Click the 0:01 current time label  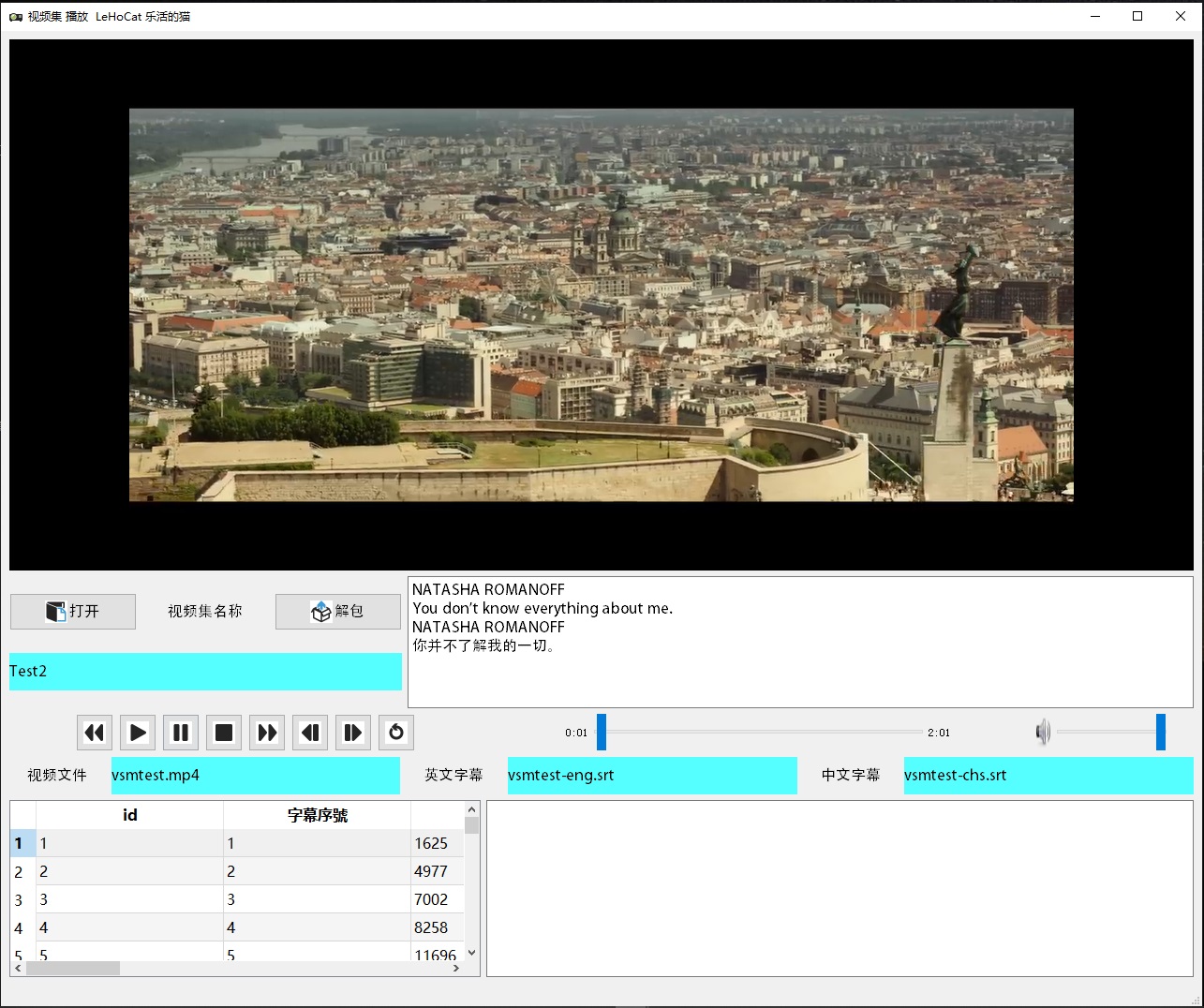click(x=576, y=733)
